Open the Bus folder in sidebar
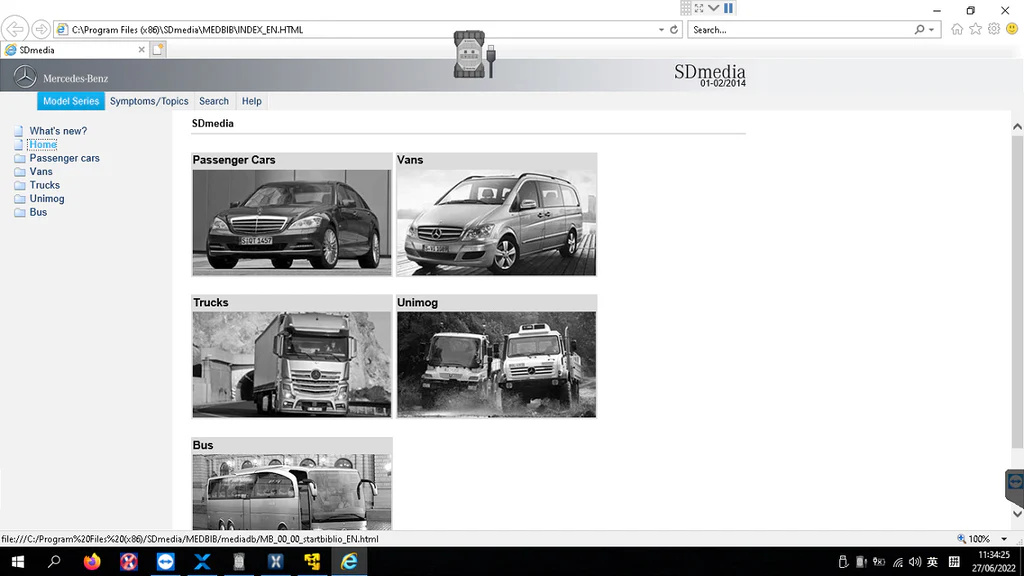1024x576 pixels. [x=38, y=212]
